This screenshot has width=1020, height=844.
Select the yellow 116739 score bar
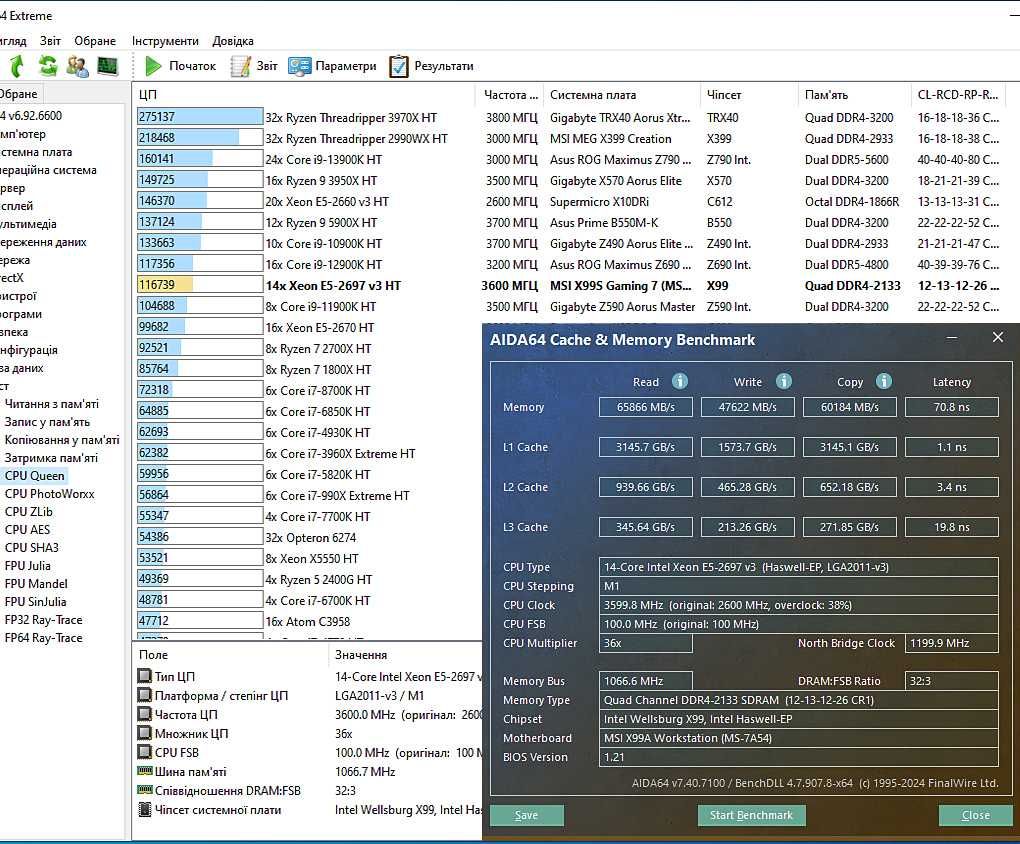200,284
